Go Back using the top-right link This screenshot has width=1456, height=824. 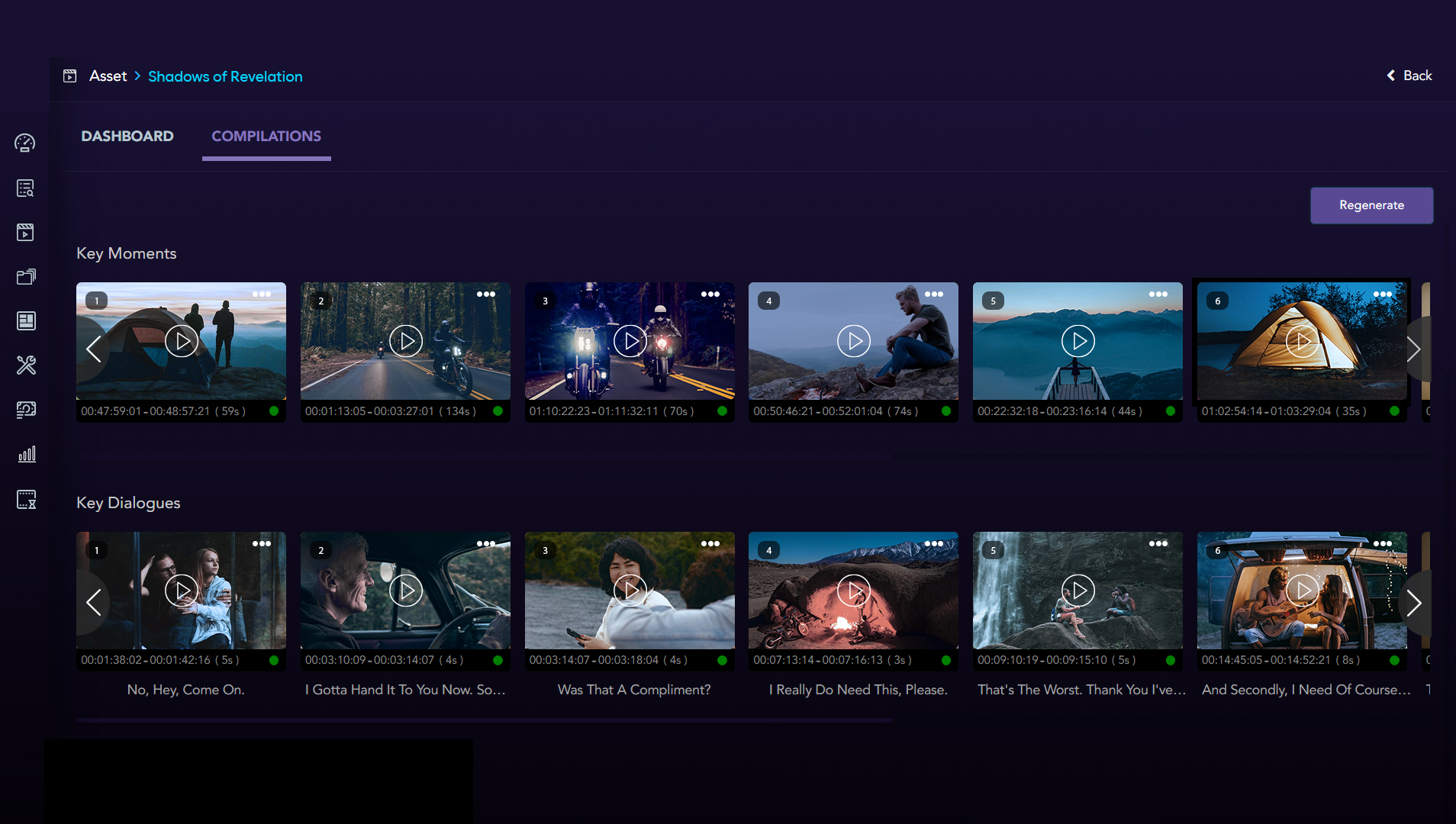coord(1409,76)
